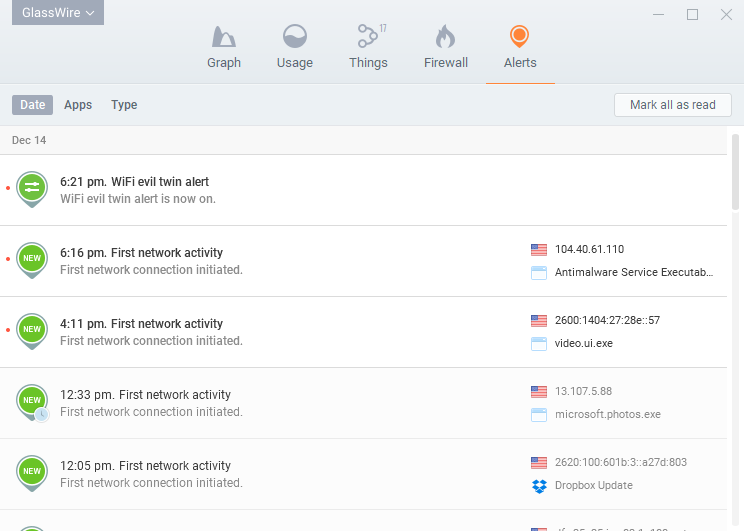Open the Firewall tab
The height and width of the screenshot is (531, 744).
446,47
